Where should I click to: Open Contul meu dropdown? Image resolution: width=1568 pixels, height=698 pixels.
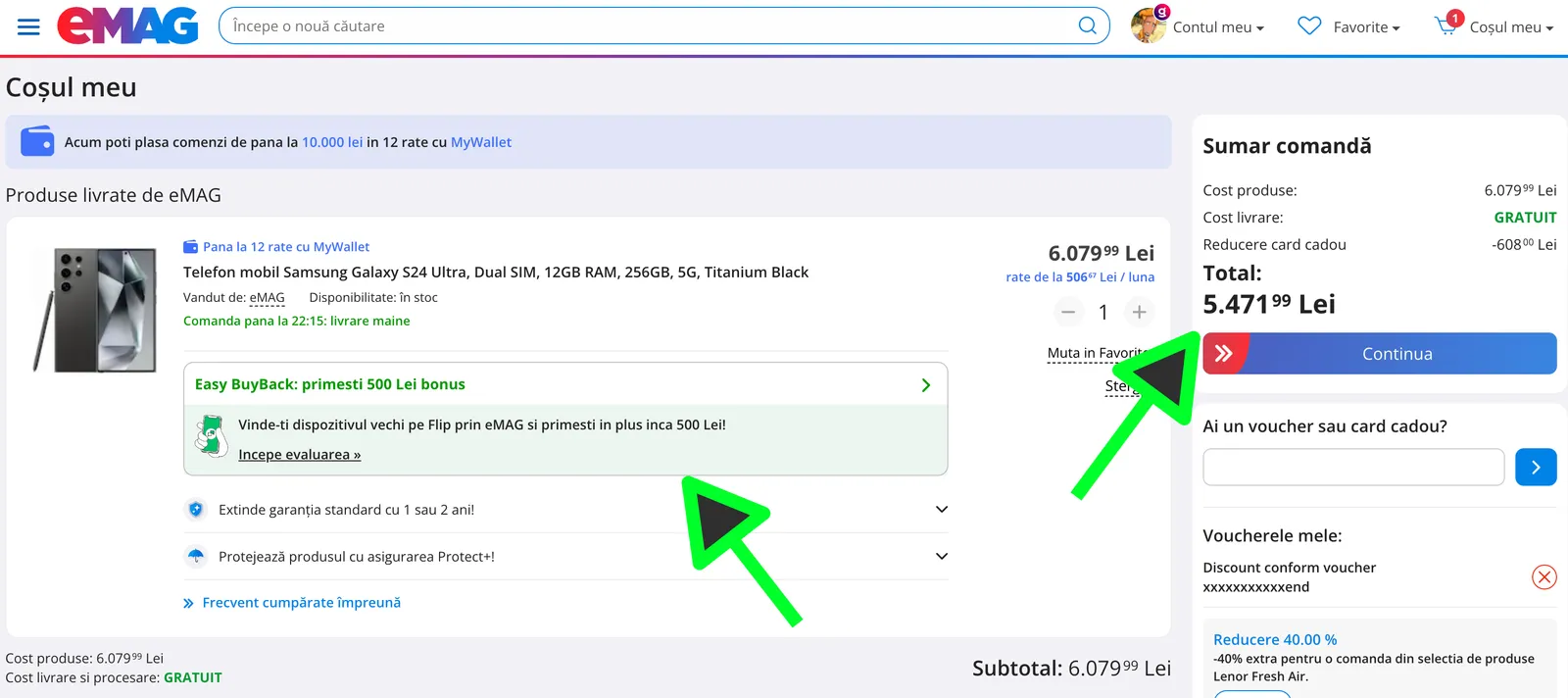coord(1218,27)
